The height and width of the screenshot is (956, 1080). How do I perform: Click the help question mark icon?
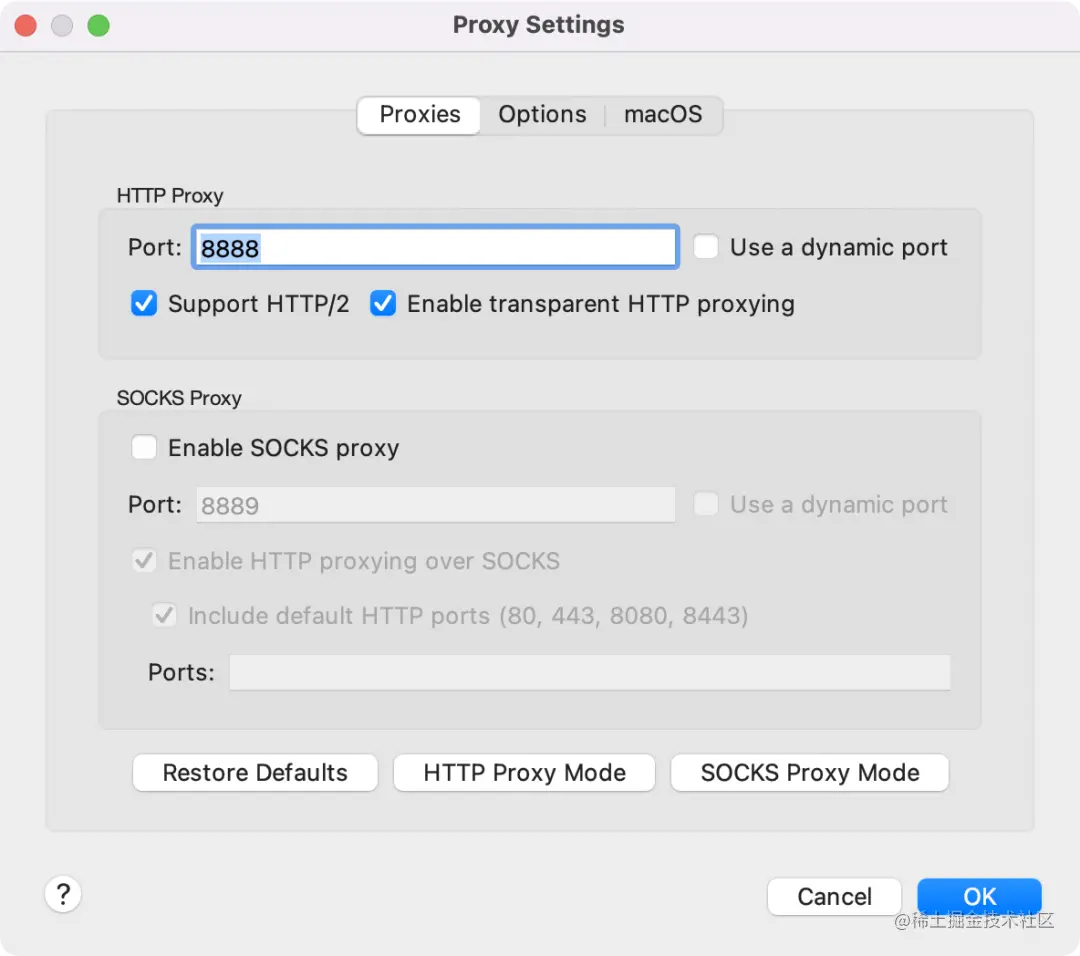pos(63,893)
